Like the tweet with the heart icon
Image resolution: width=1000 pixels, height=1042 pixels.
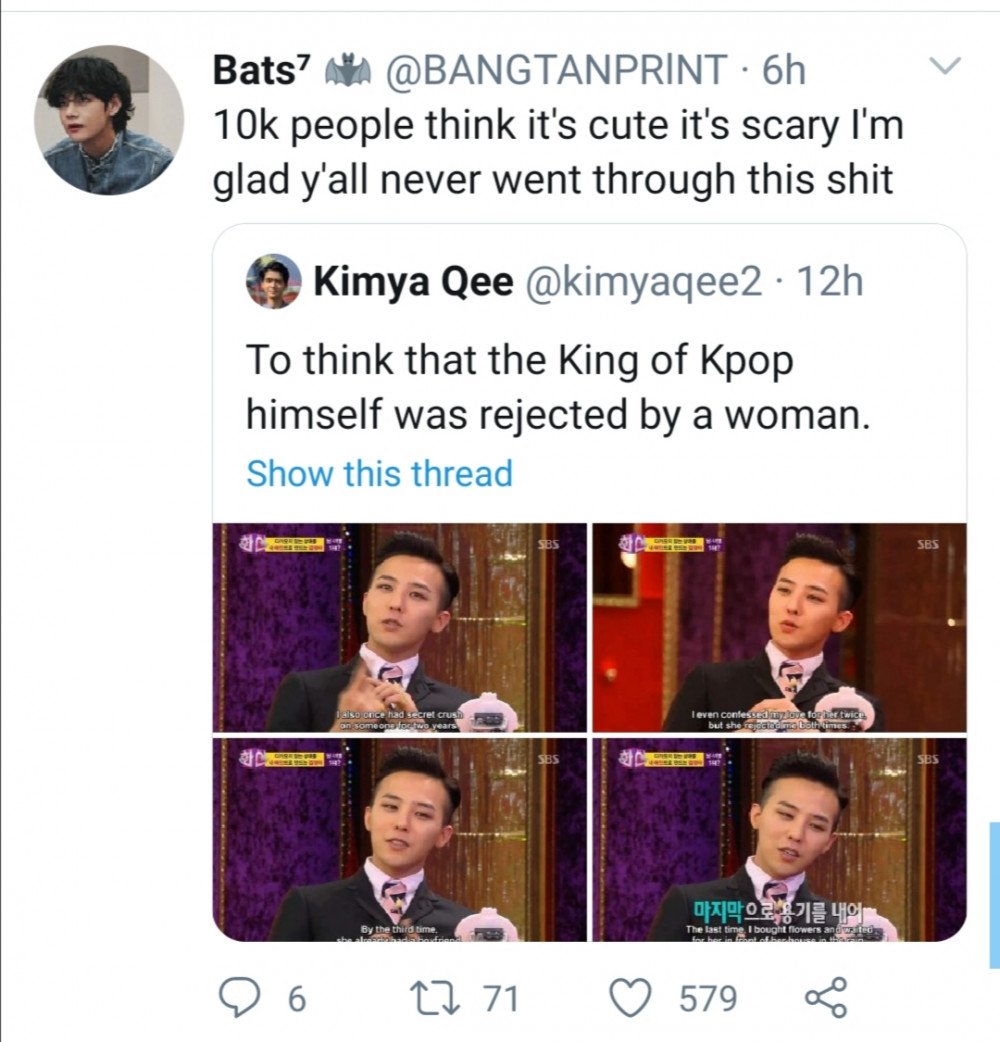click(x=630, y=998)
